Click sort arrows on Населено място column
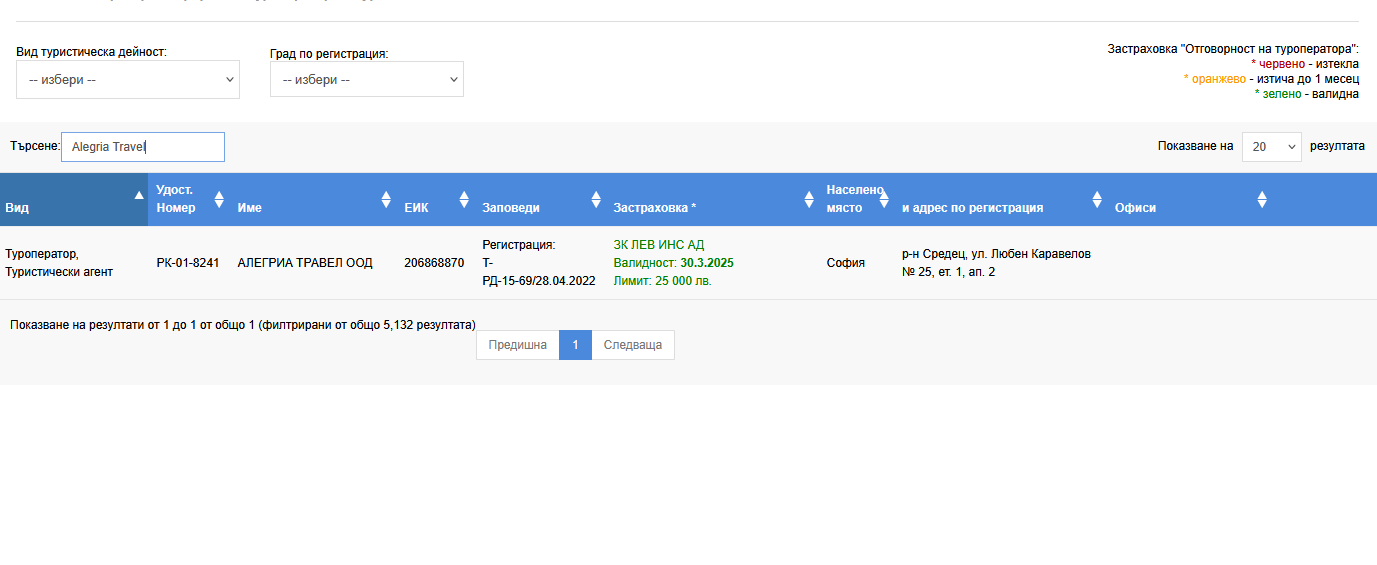 tap(884, 199)
